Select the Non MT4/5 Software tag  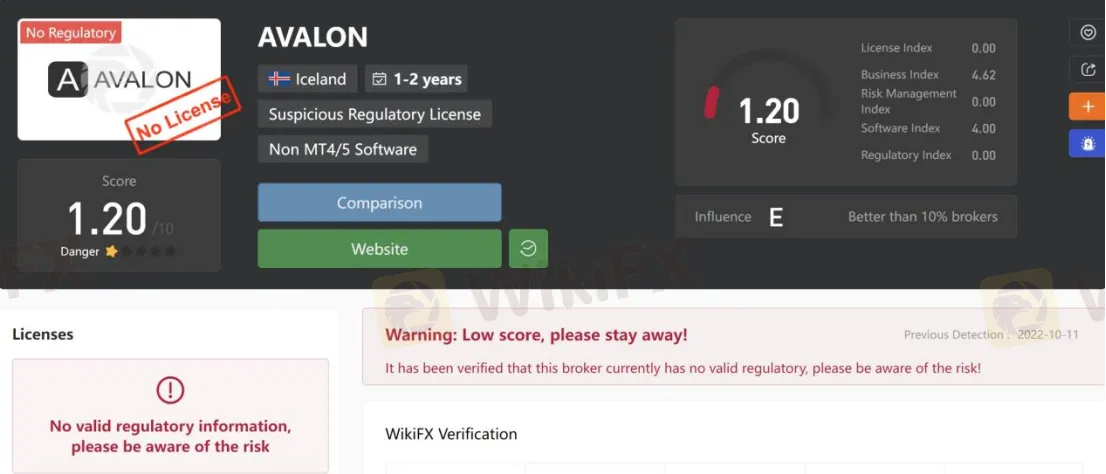click(343, 149)
